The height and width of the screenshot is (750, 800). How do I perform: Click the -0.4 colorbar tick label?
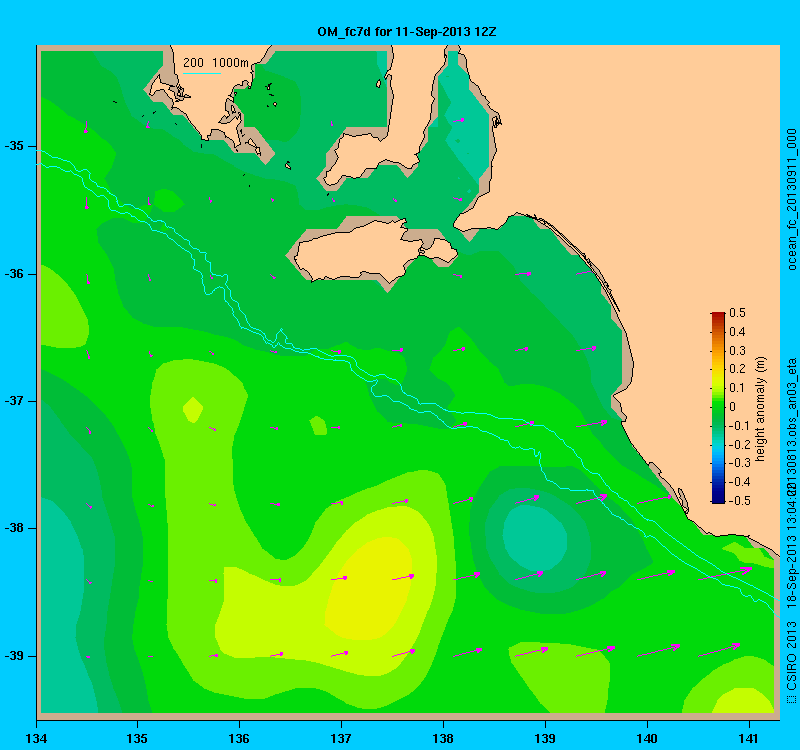coord(739,482)
